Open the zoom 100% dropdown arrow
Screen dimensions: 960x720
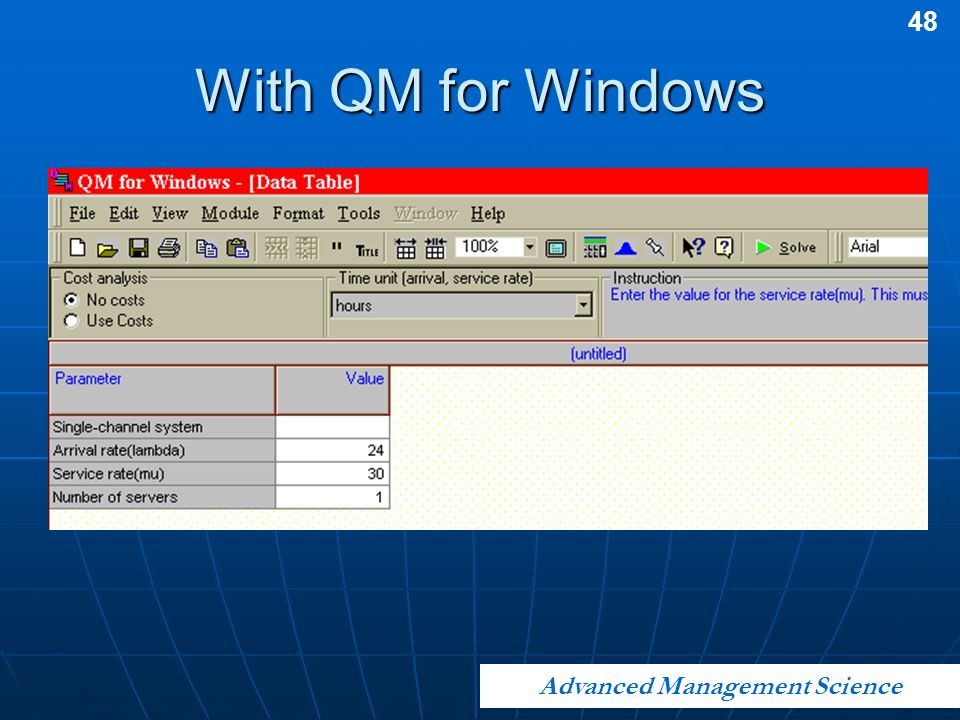(530, 247)
